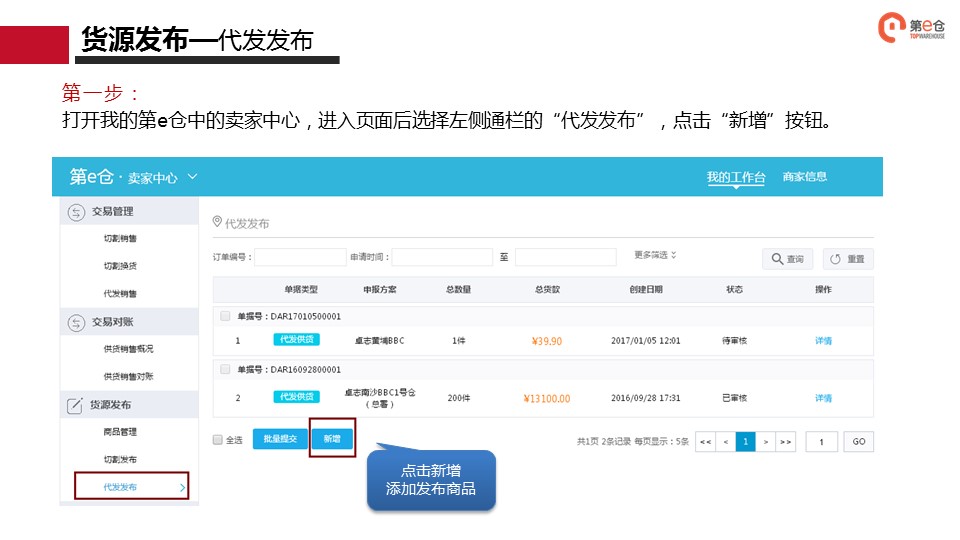This screenshot has width=960, height=540.
Task: Select 切割换货 in sidebar
Action: coord(120,266)
